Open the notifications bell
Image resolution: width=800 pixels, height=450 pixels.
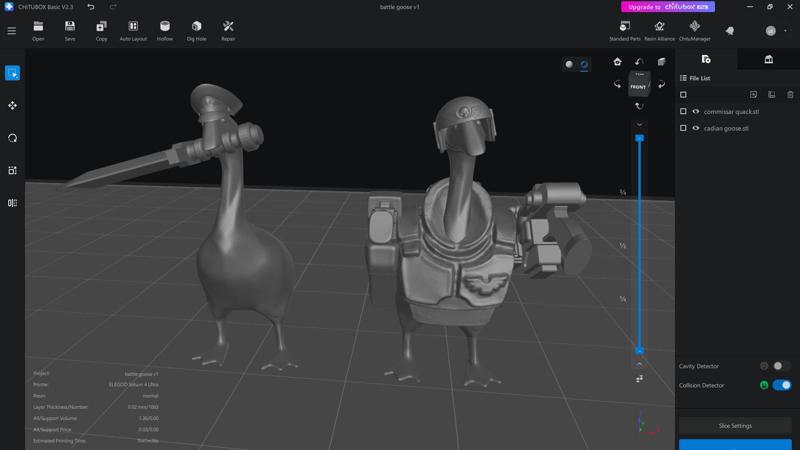pos(730,31)
